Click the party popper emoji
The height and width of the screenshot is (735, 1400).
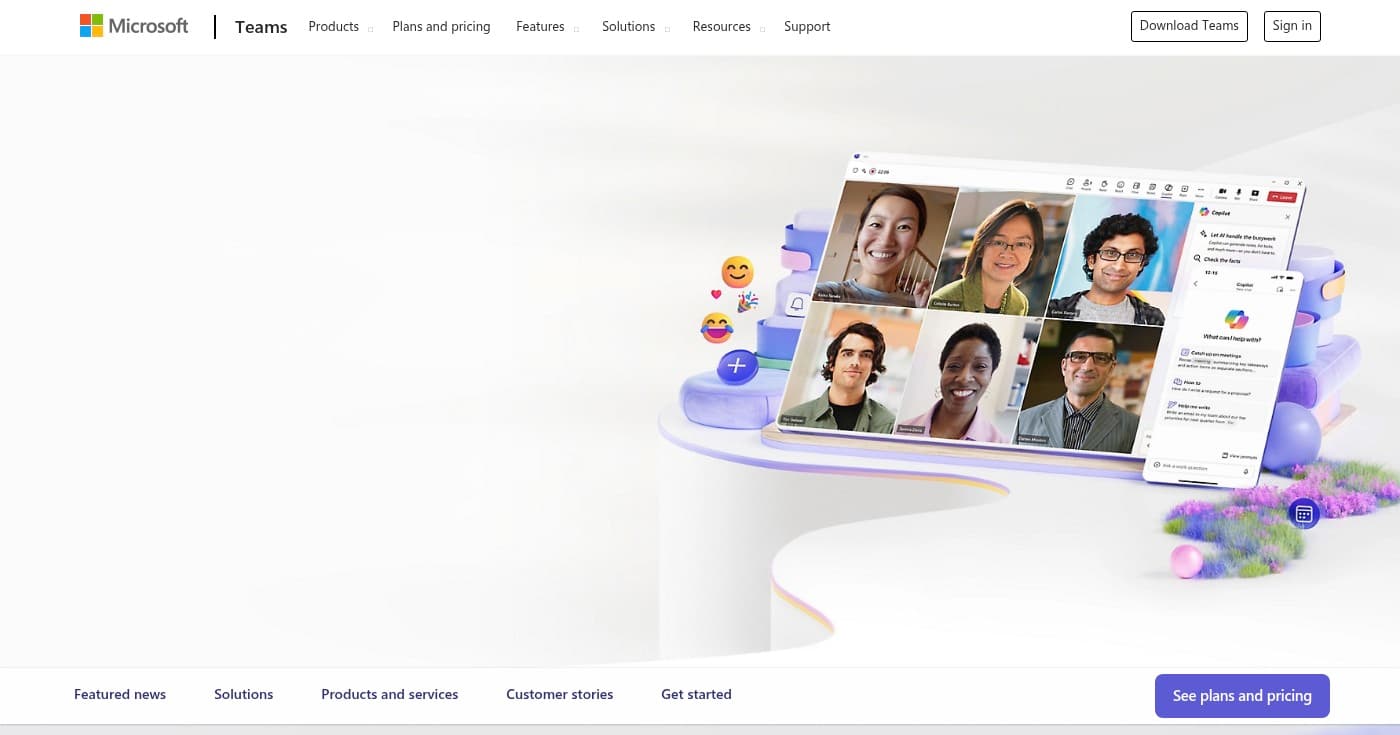(747, 302)
